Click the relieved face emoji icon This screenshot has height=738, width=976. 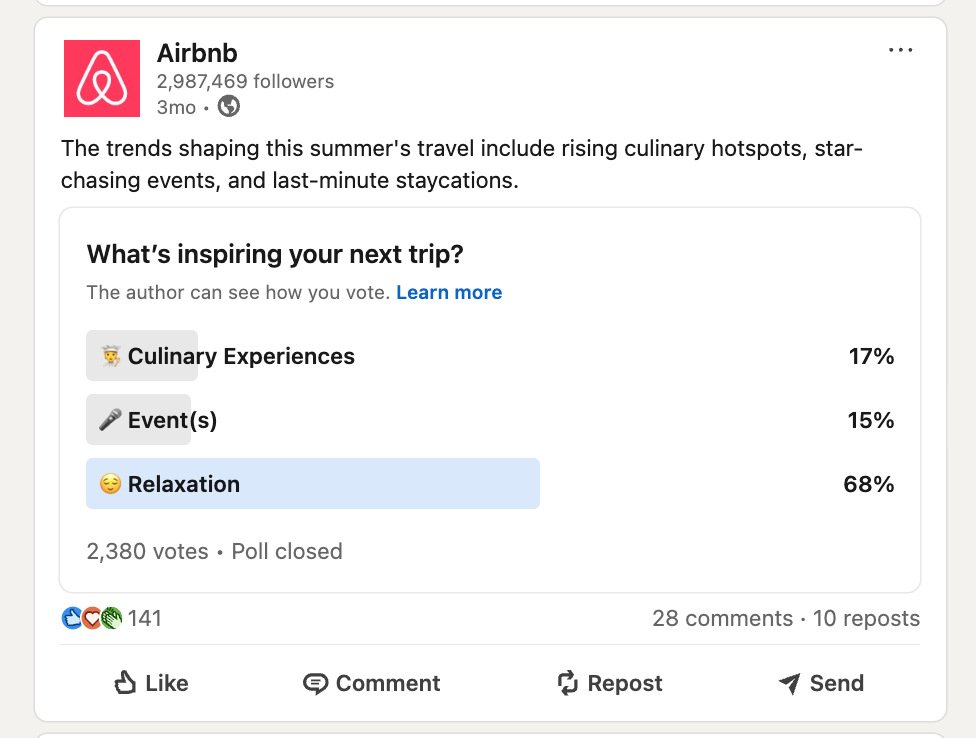(110, 484)
